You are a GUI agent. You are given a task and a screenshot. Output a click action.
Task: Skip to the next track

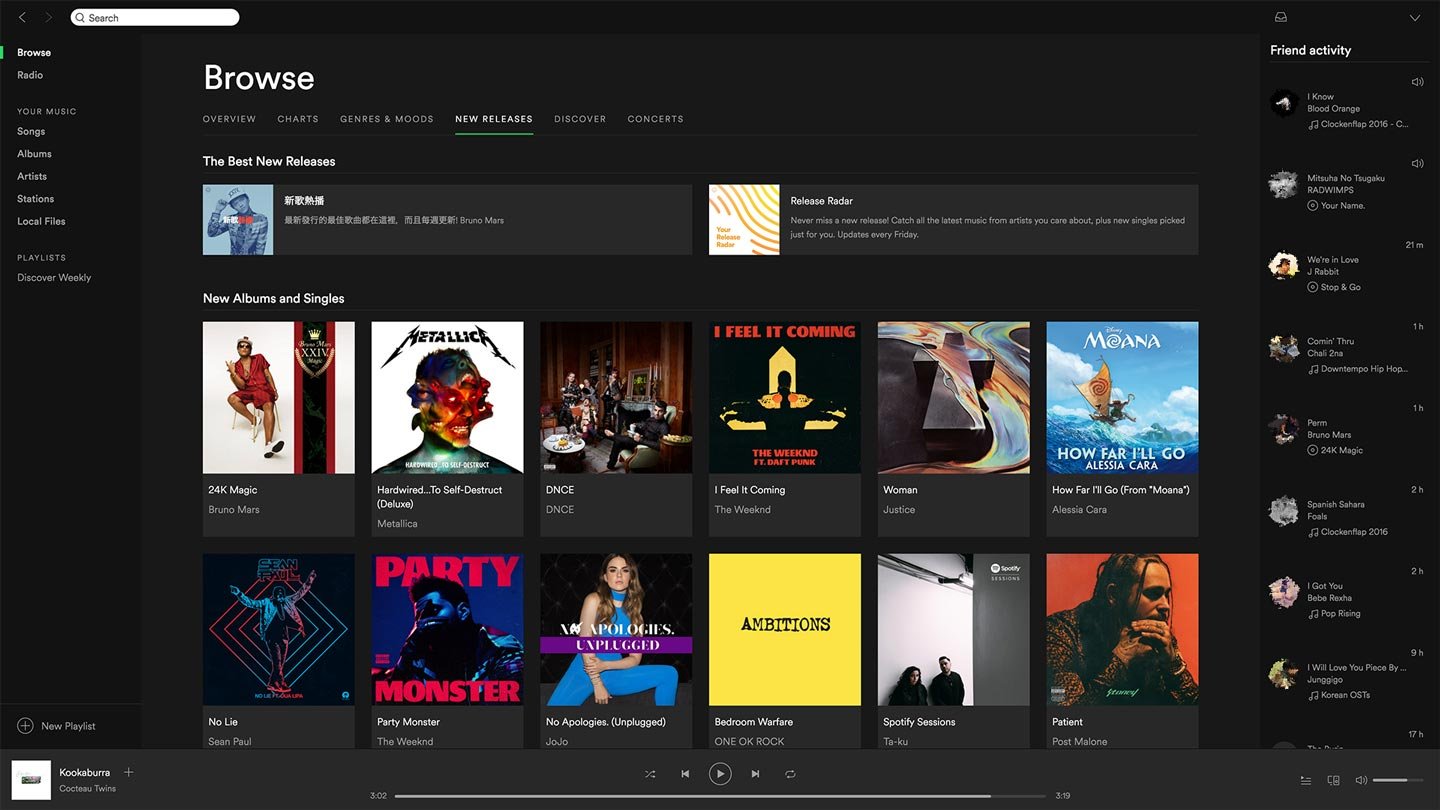tap(755, 774)
